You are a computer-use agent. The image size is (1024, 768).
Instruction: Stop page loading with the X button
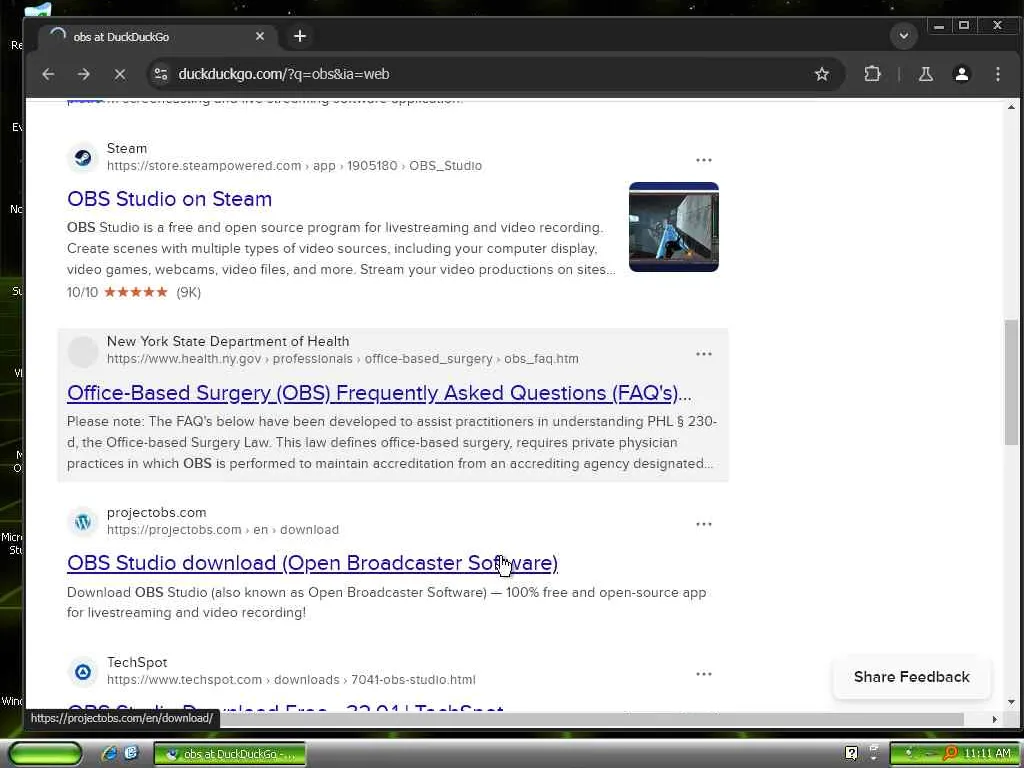[120, 74]
